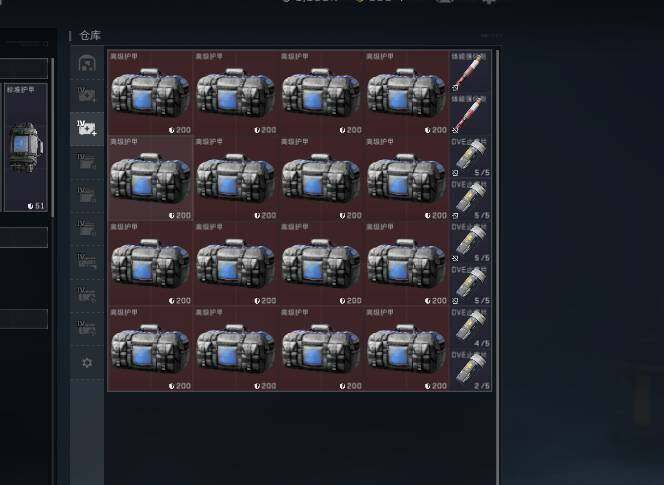
Task: Open the main warehouse tab icon
Action: [87, 63]
